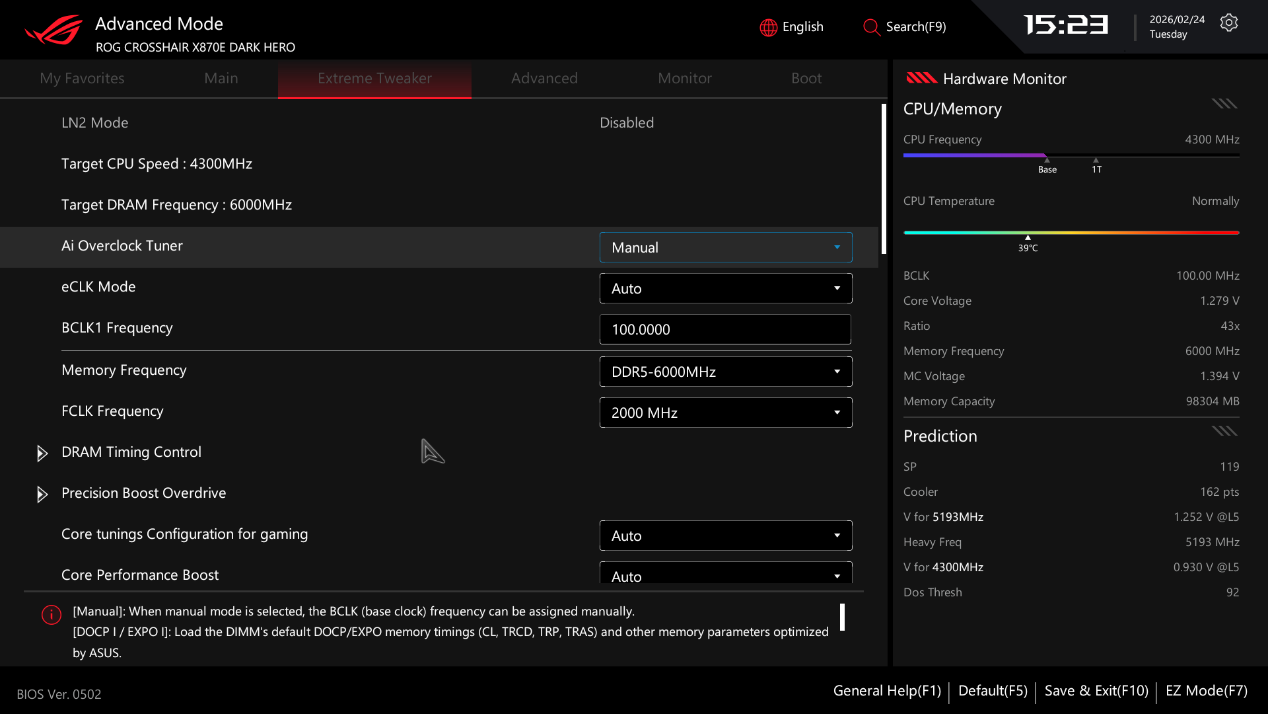Expand the DRAM Timing Control submenu

(131, 452)
